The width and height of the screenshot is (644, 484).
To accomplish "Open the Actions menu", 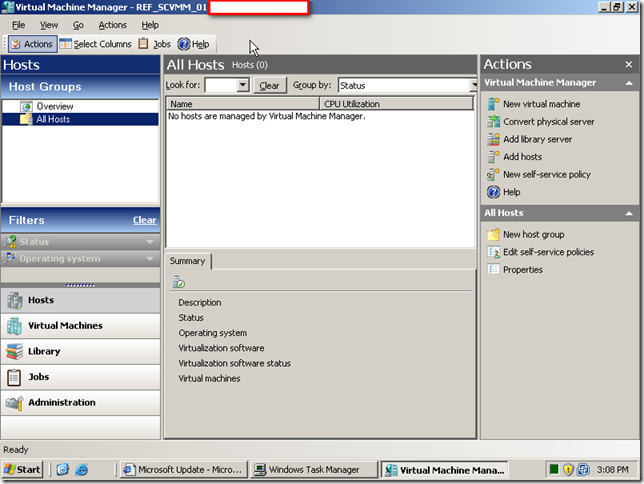I will click(x=113, y=25).
